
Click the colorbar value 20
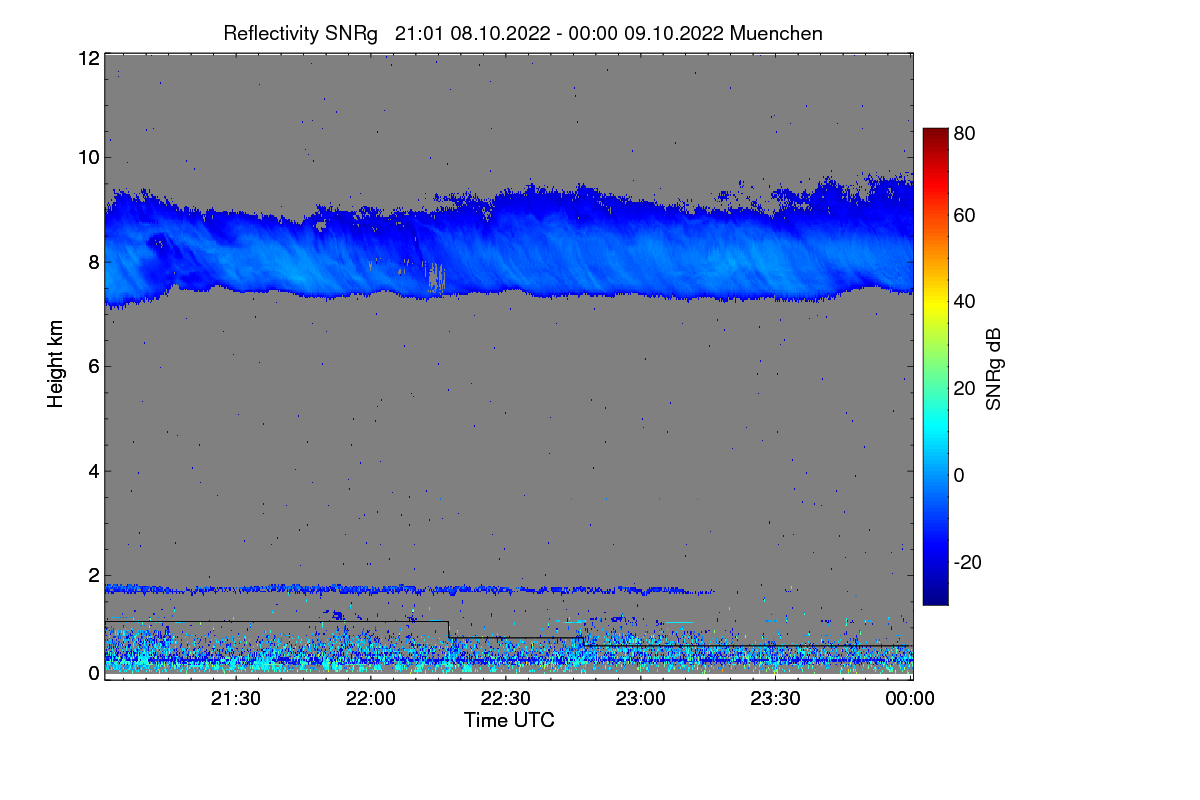click(964, 388)
